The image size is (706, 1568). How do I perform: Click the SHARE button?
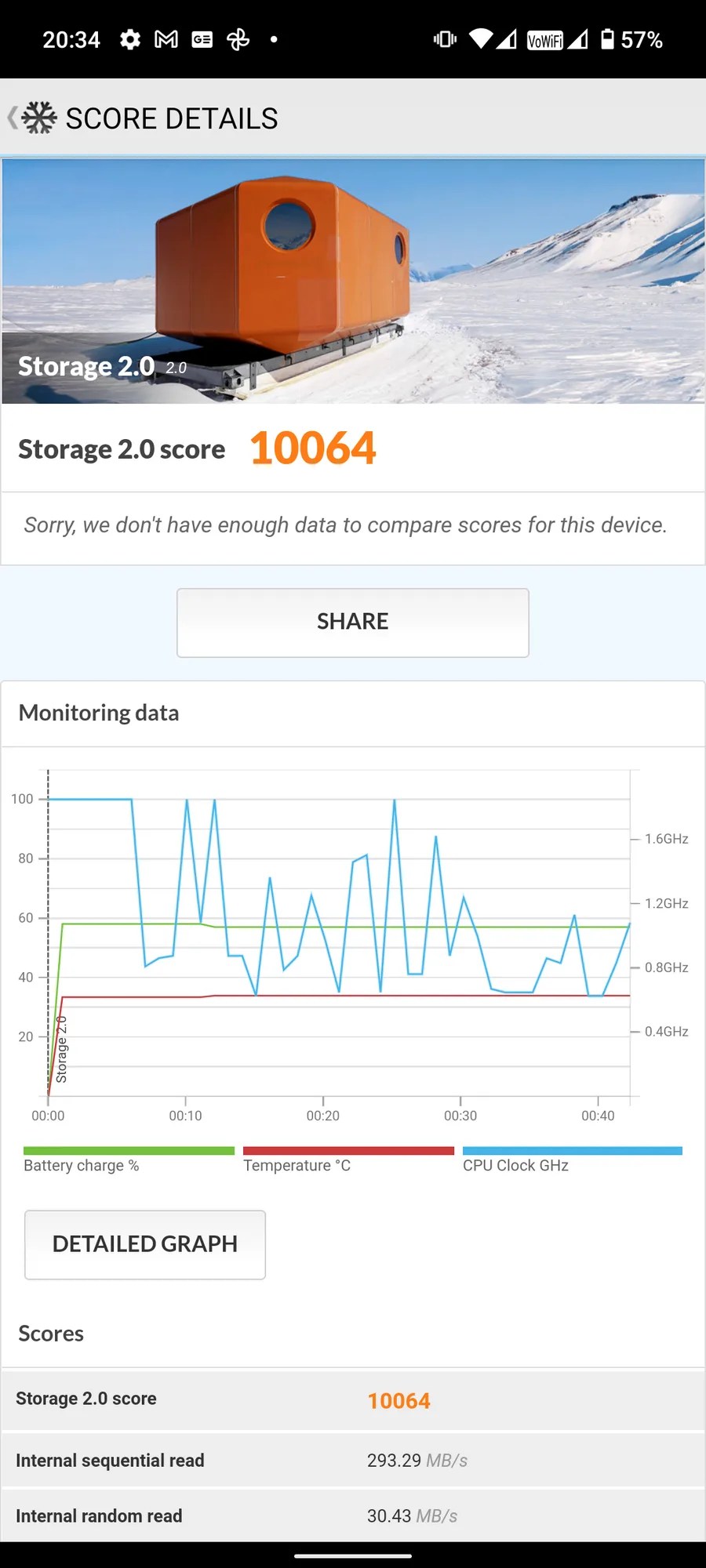coord(353,622)
